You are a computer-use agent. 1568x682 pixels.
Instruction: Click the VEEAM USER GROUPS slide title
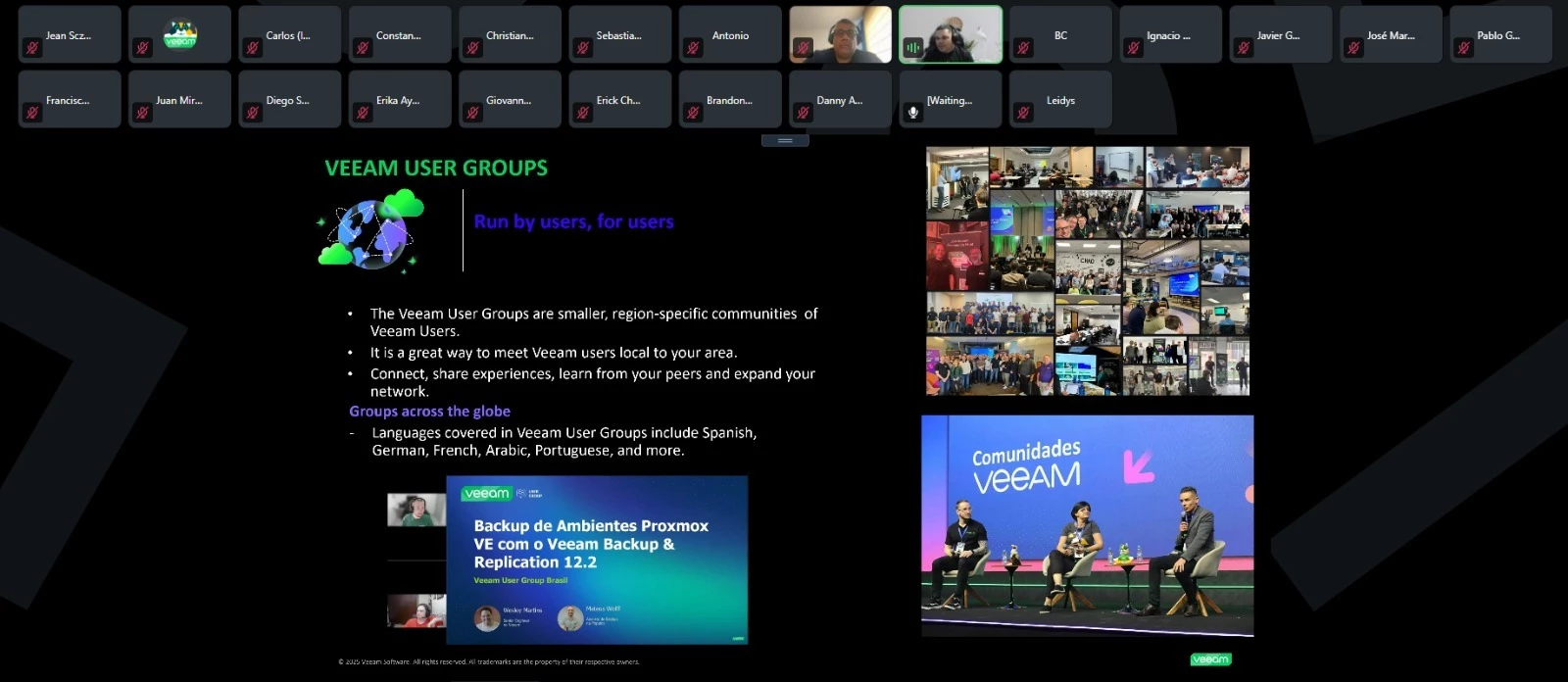(x=436, y=168)
